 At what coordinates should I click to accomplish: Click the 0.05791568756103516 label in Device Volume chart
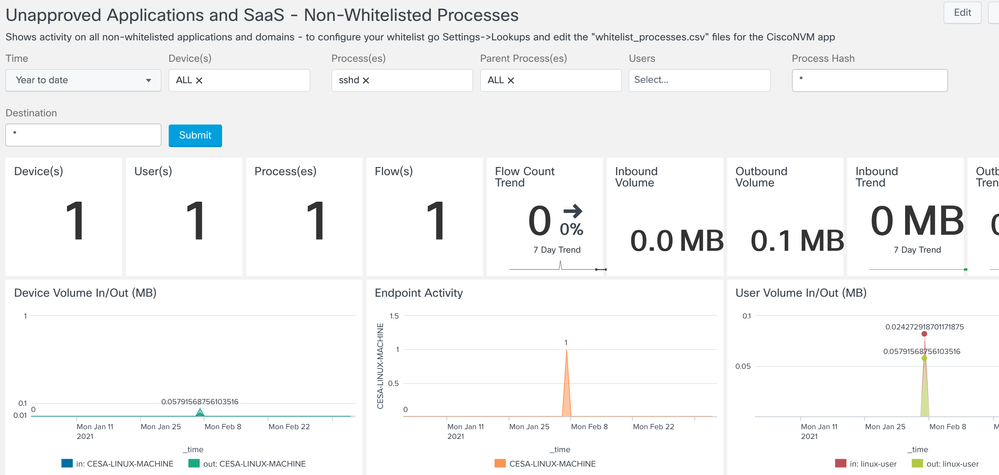(200, 402)
